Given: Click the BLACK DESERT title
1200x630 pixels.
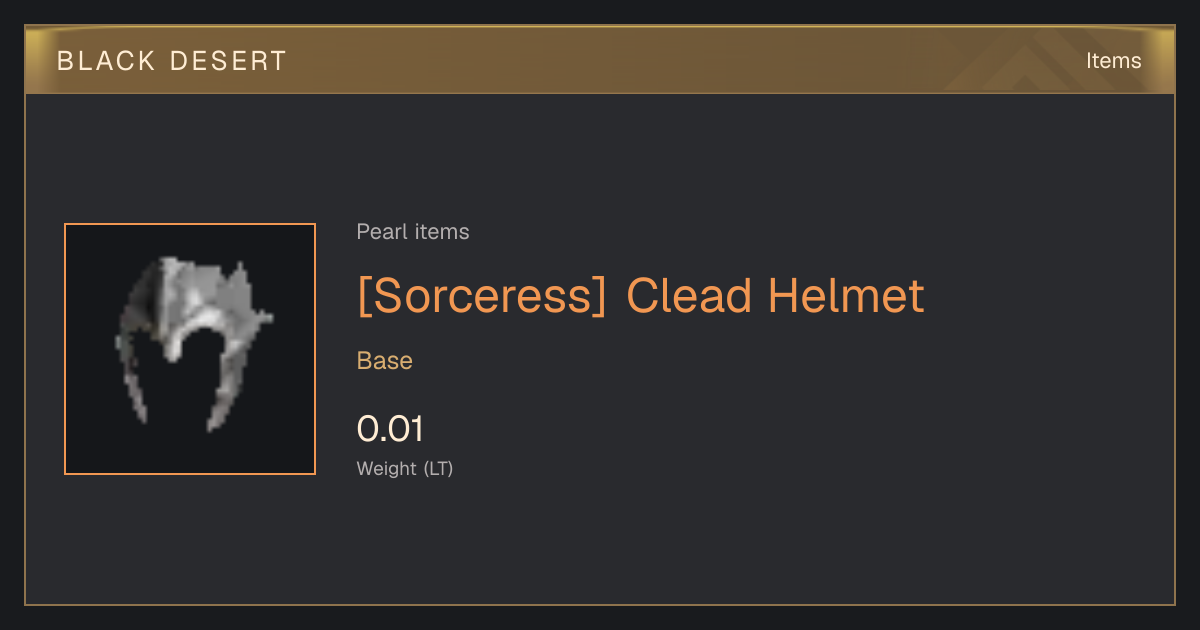Looking at the screenshot, I should click(x=172, y=61).
